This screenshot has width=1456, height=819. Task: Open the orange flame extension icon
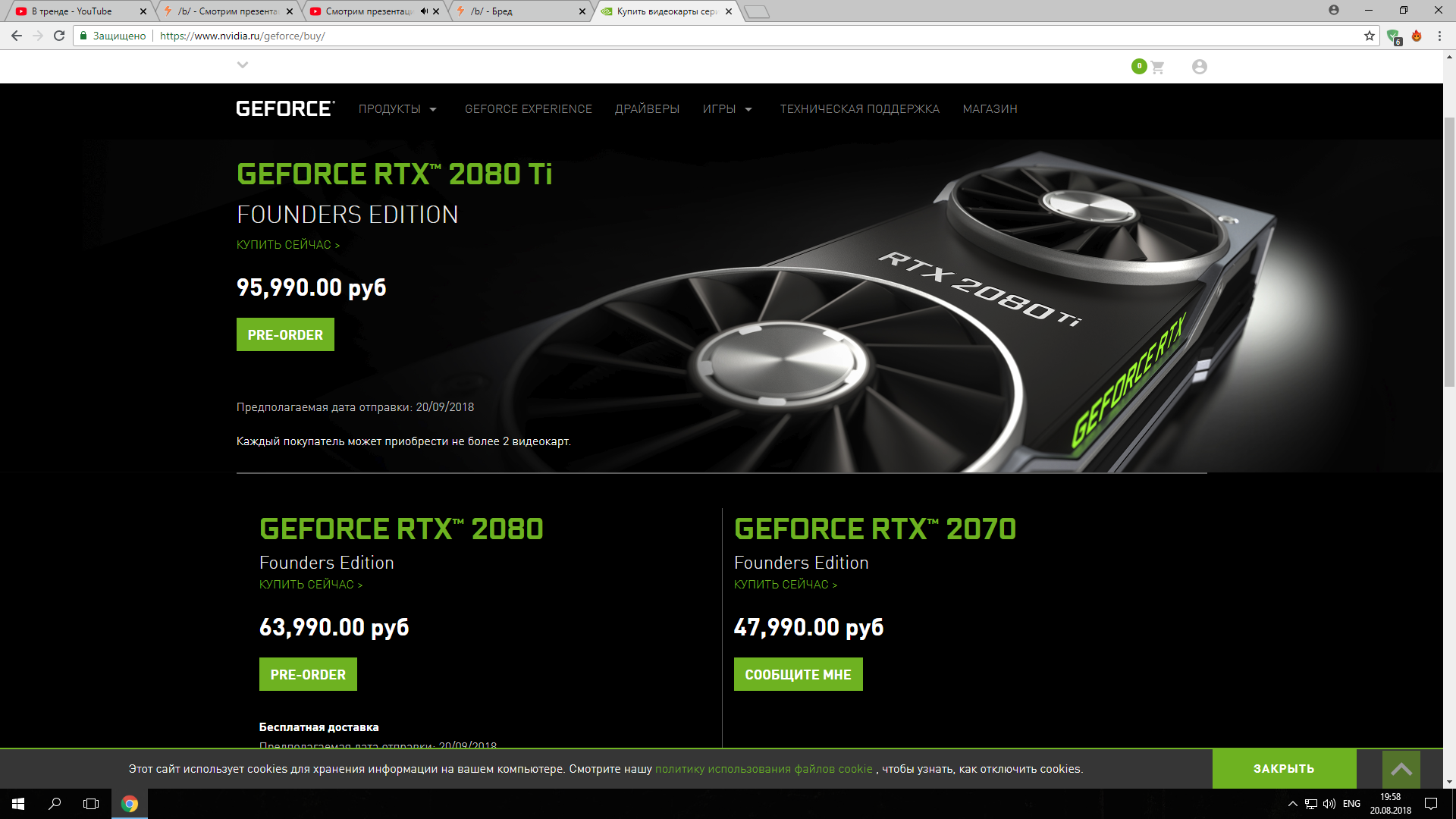[x=1417, y=36]
